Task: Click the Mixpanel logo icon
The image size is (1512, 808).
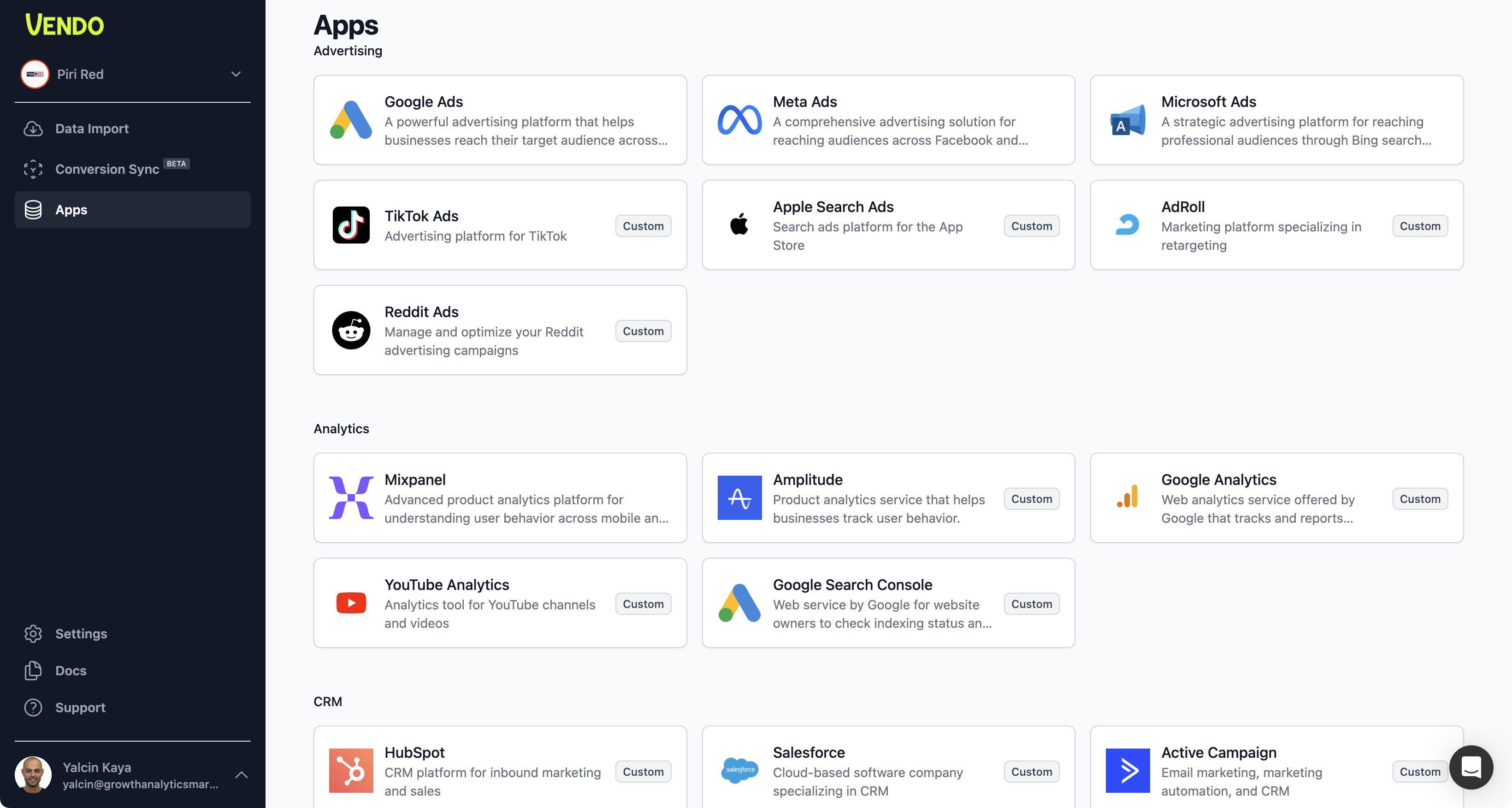Action: (350, 498)
